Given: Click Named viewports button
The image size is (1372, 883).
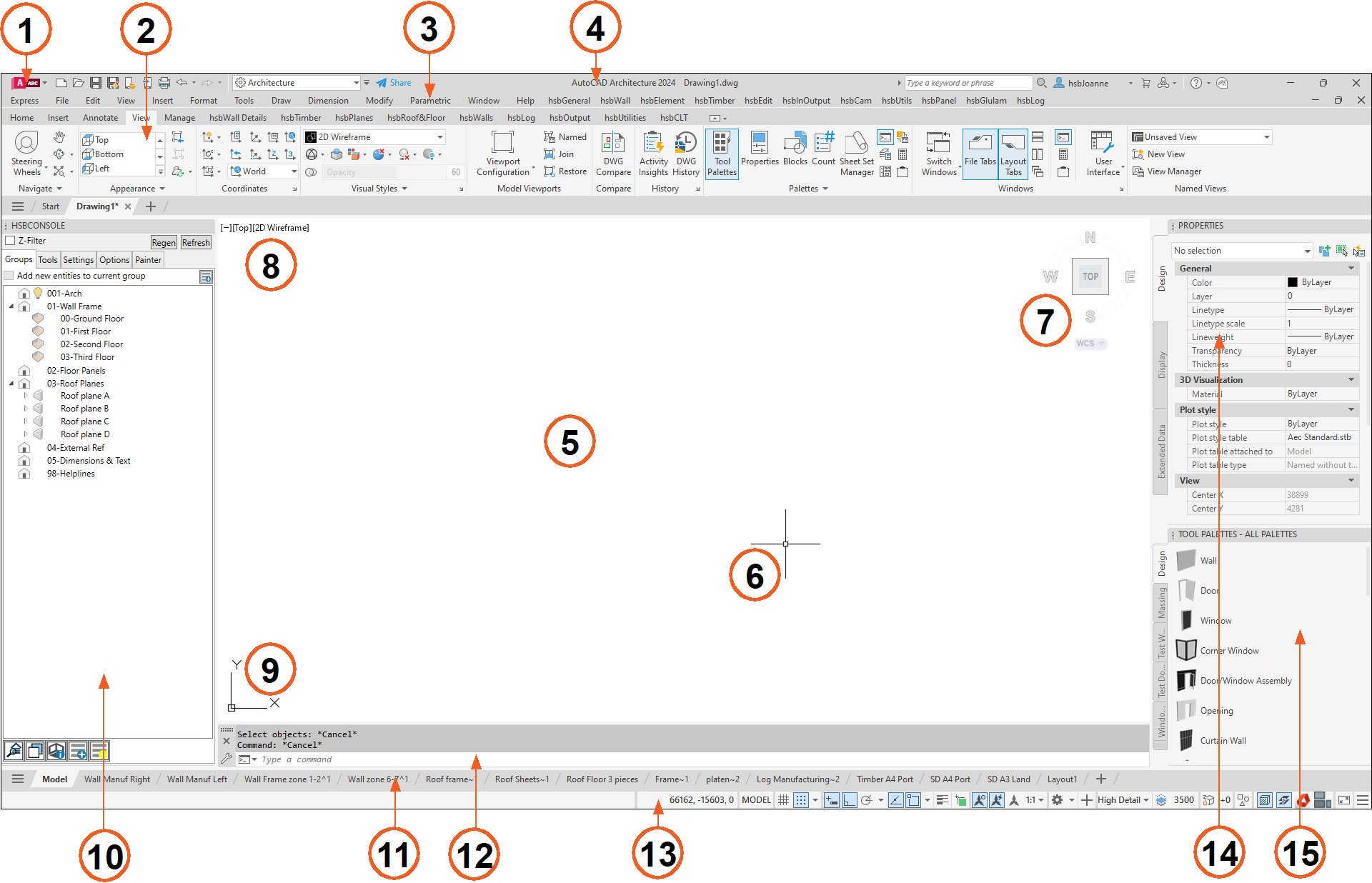Looking at the screenshot, I should click(565, 137).
